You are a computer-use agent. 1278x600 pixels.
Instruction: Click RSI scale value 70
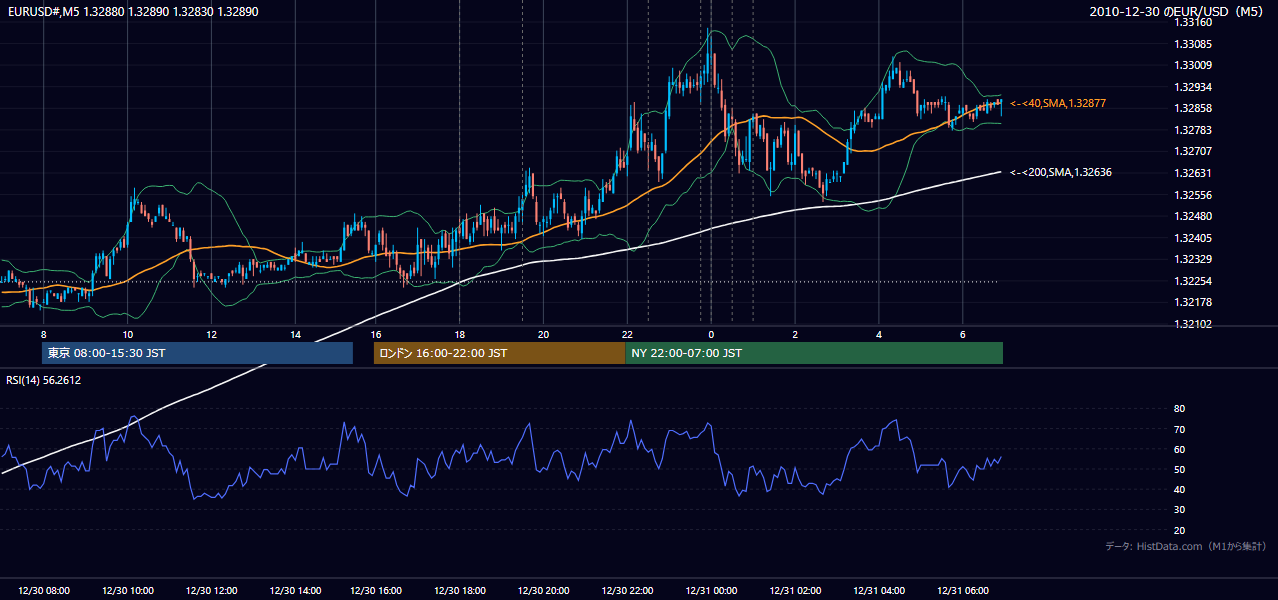[x=1179, y=429]
